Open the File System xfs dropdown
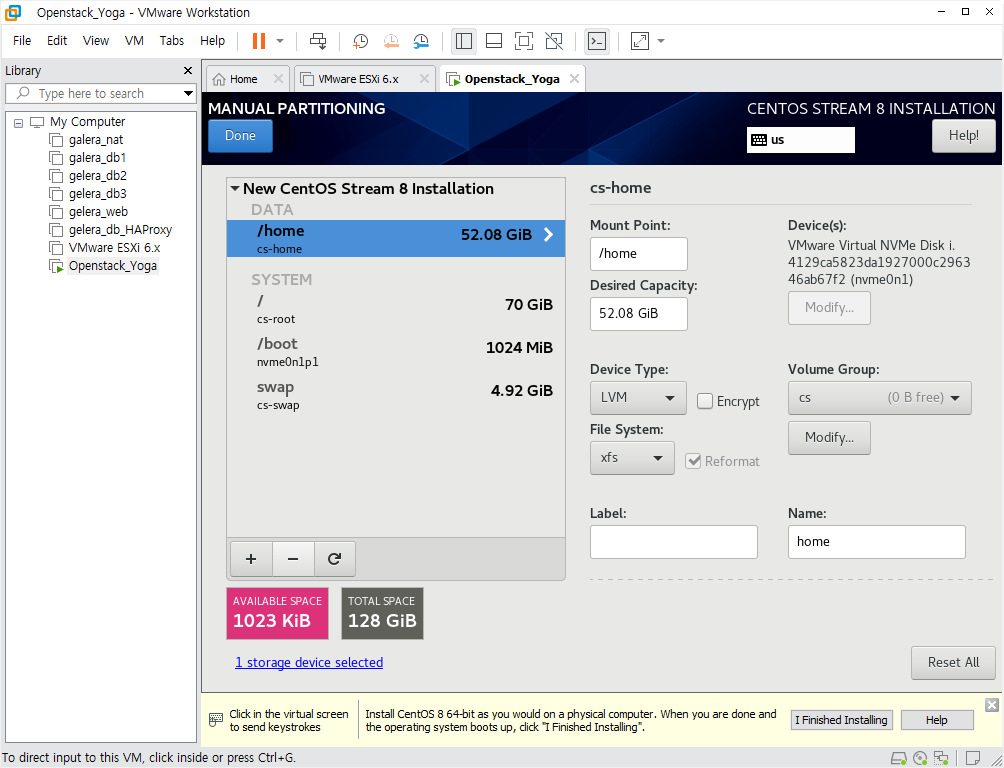 click(632, 458)
